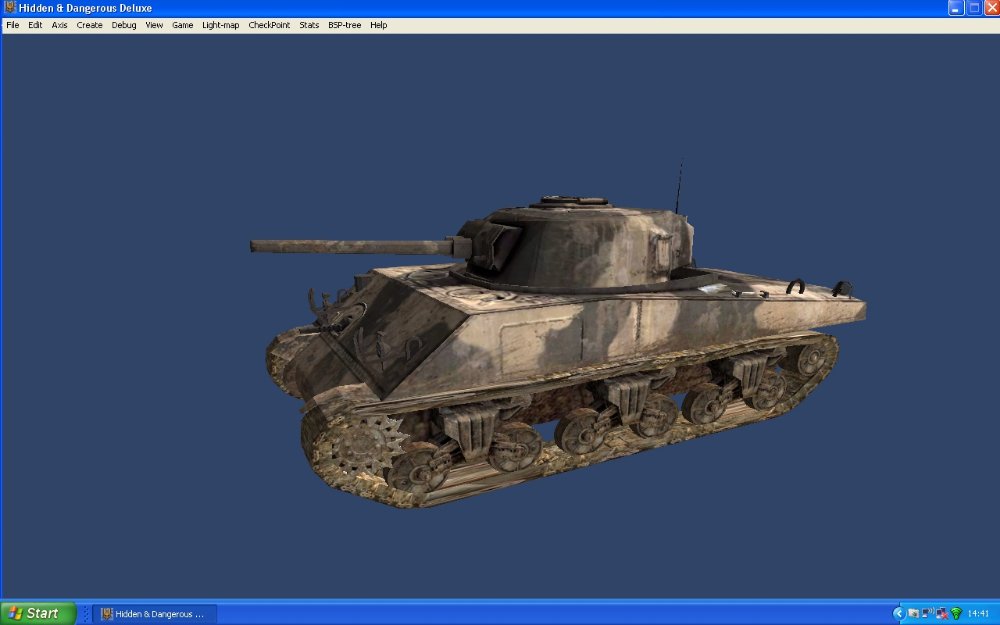Screen dimensions: 1000x625
Task: Open the View menu
Action: tap(154, 25)
